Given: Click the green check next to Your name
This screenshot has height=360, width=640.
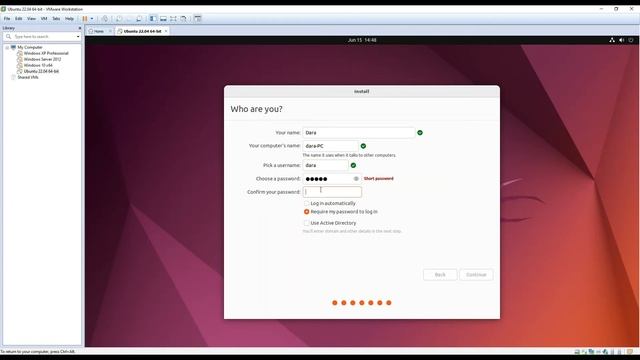Looking at the screenshot, I should point(420,133).
